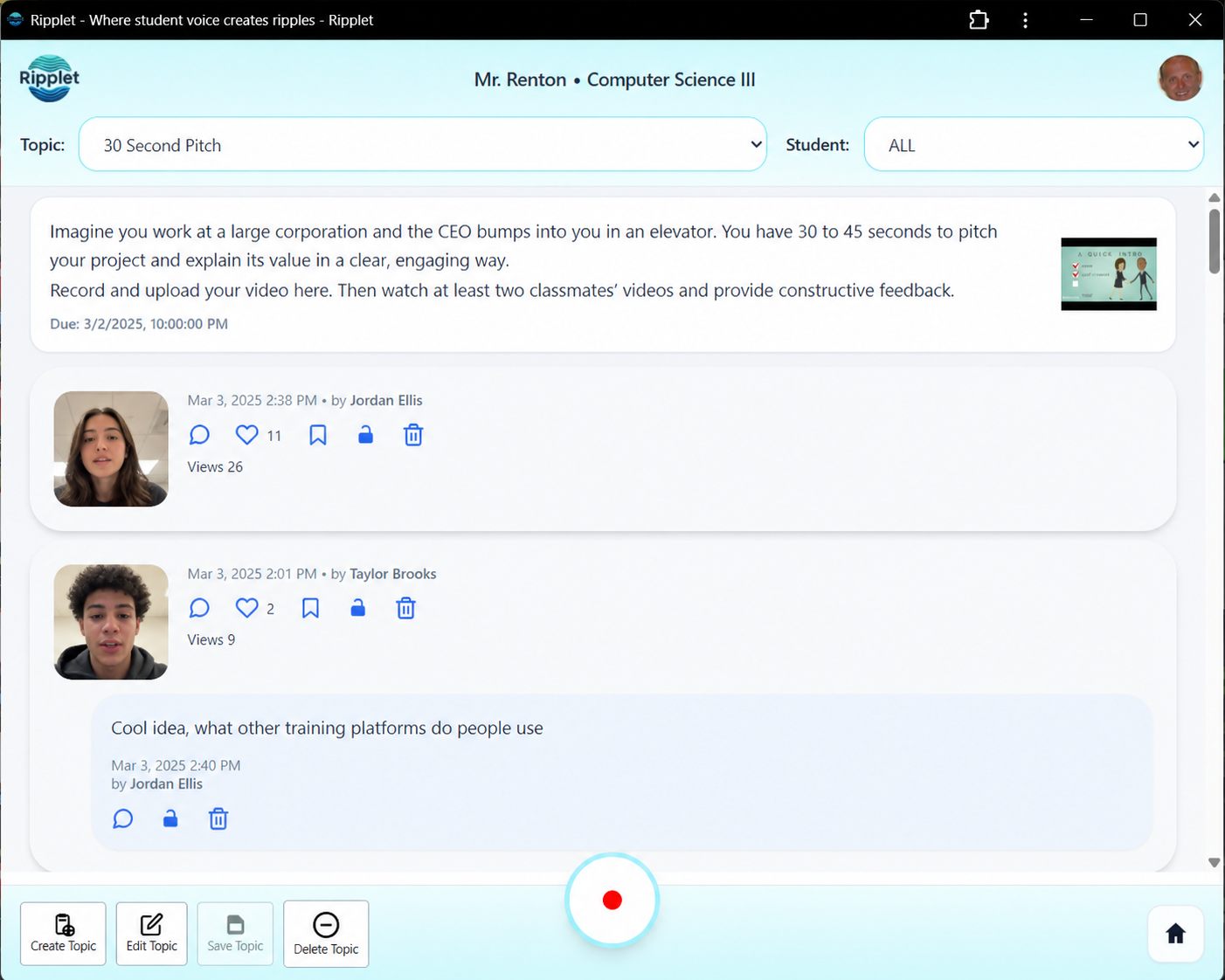Screen dimensions: 1225x980
Task: Open comments on Taylor Brooks's video
Action: coord(199,608)
